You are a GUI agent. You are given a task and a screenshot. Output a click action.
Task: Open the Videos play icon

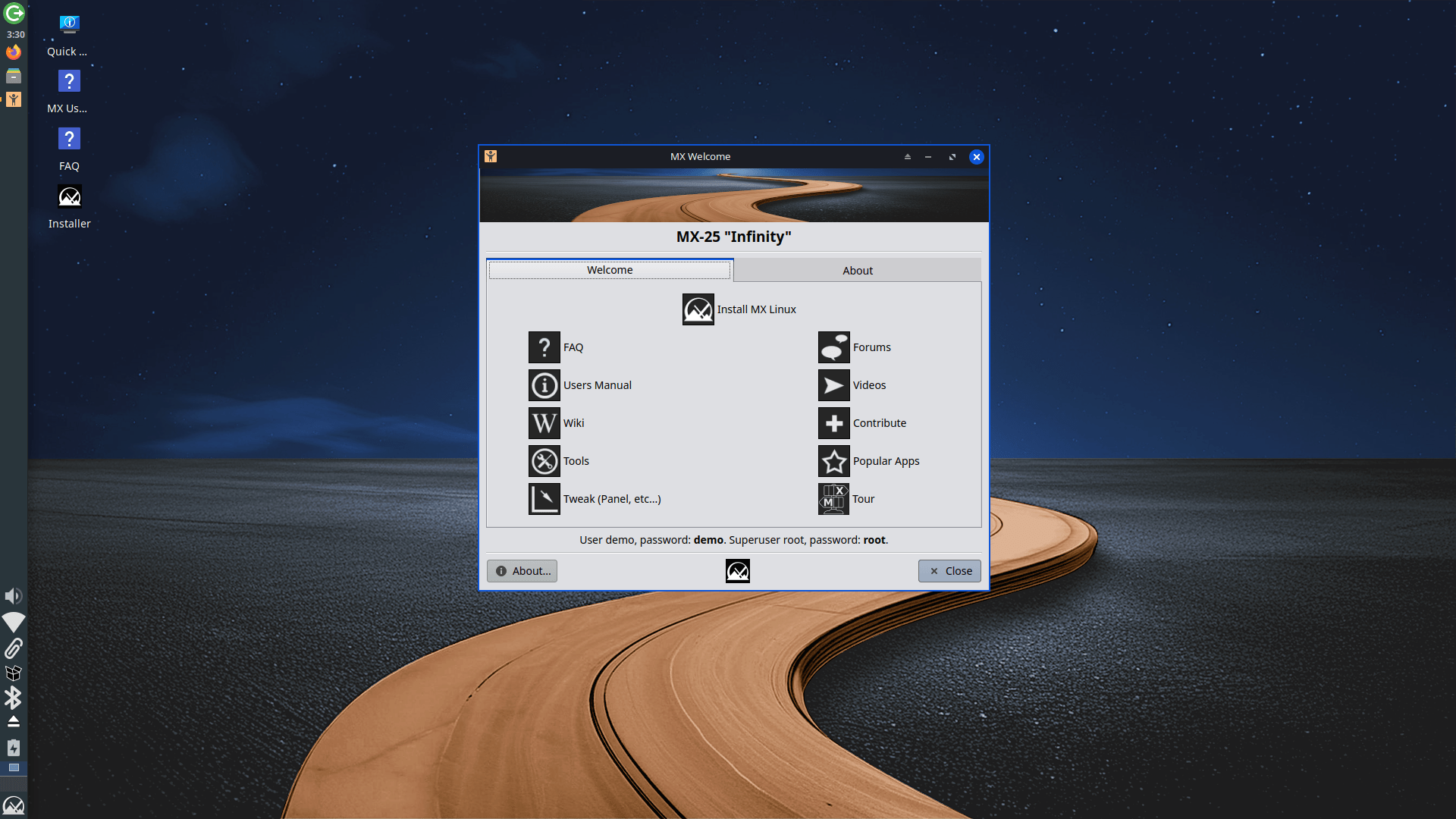pos(833,385)
